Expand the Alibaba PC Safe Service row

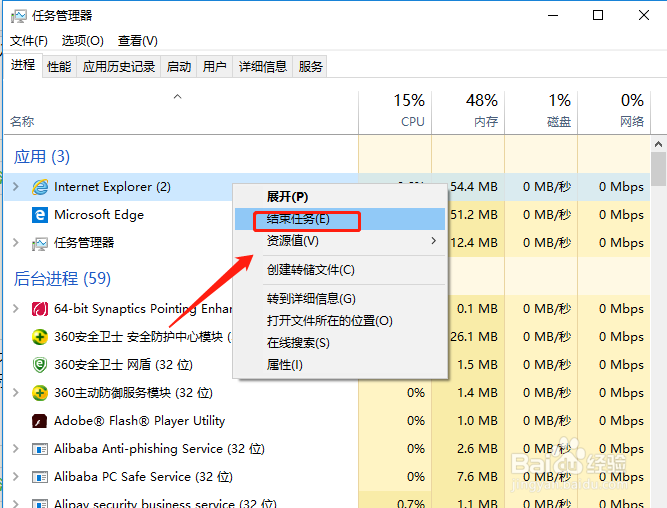pyautogui.click(x=16, y=477)
